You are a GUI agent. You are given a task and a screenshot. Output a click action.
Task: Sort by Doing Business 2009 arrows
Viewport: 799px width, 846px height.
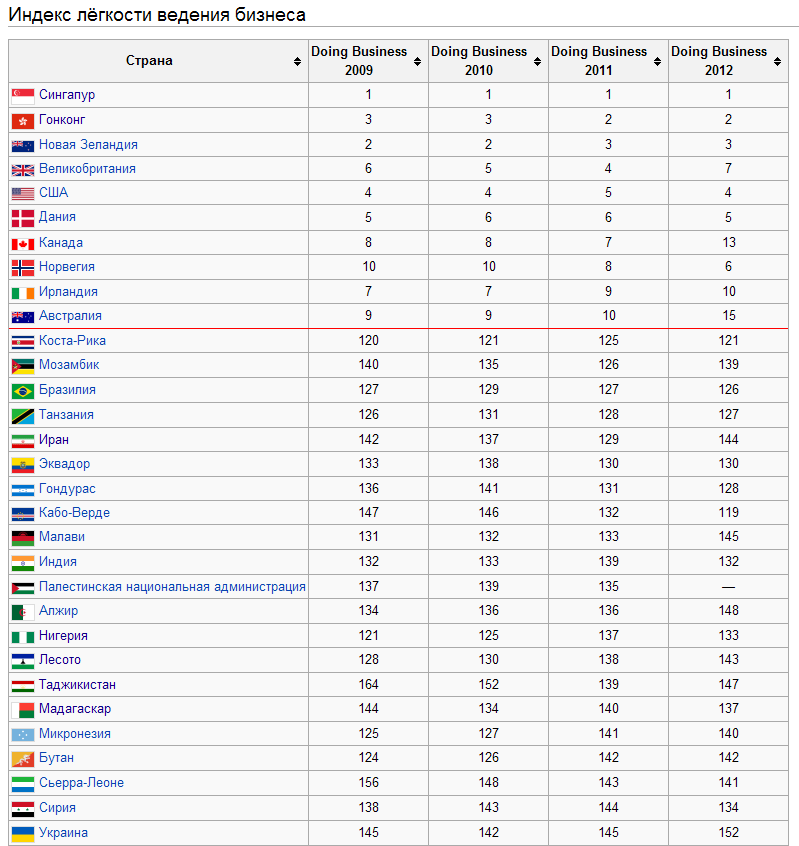click(417, 62)
